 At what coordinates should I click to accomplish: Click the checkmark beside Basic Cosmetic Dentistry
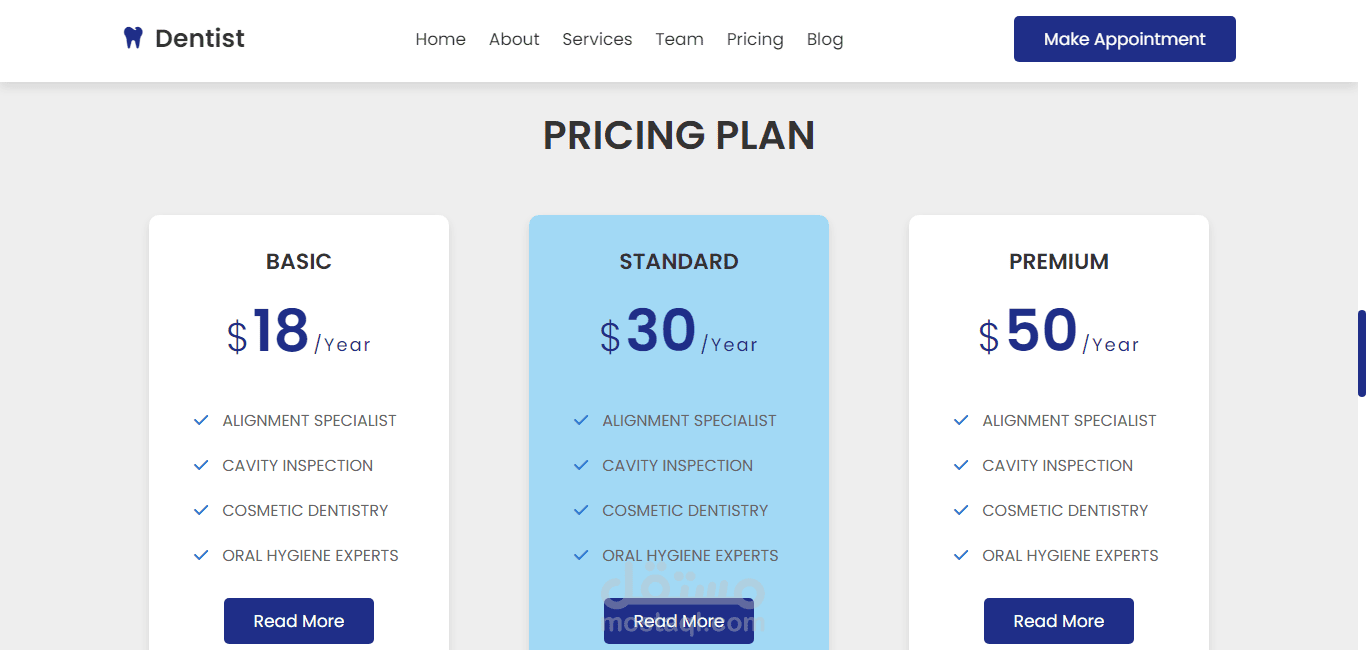click(x=201, y=510)
